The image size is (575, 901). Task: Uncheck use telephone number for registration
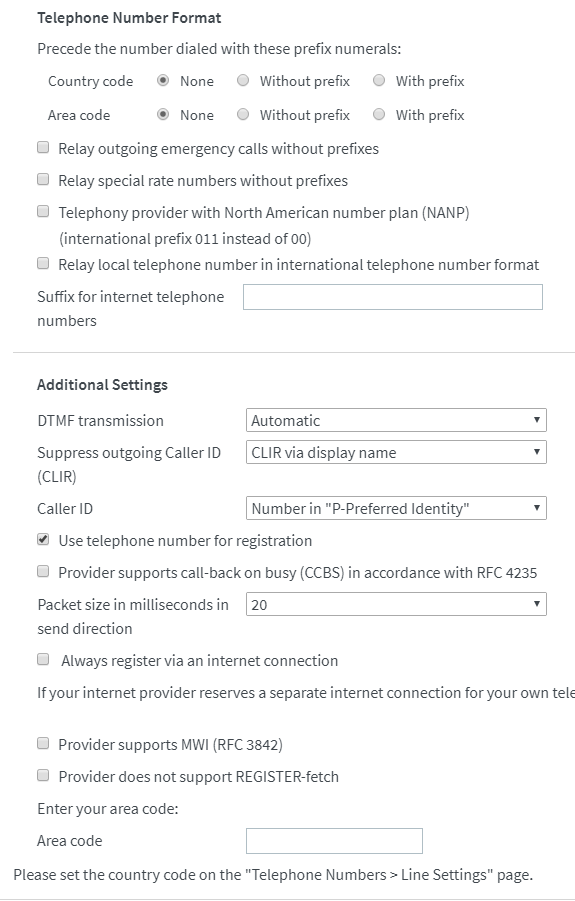[43, 540]
